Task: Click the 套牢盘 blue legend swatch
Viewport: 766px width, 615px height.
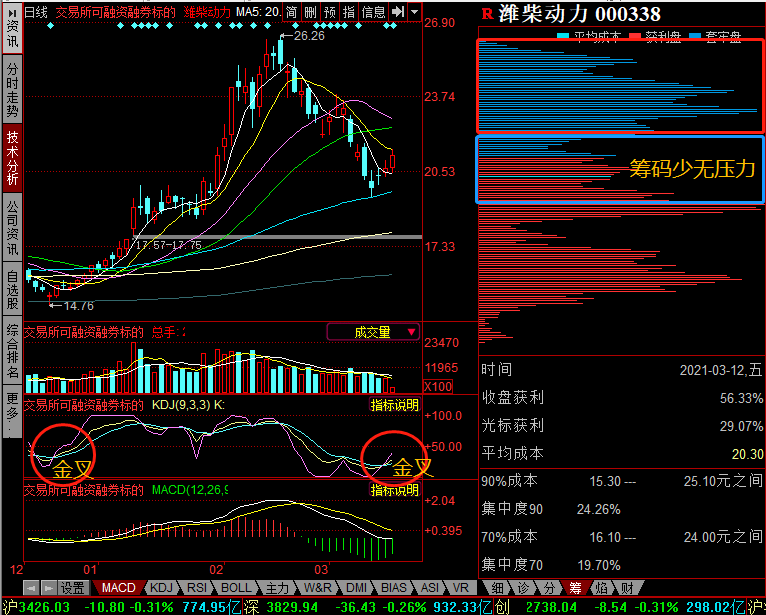Action: click(695, 36)
